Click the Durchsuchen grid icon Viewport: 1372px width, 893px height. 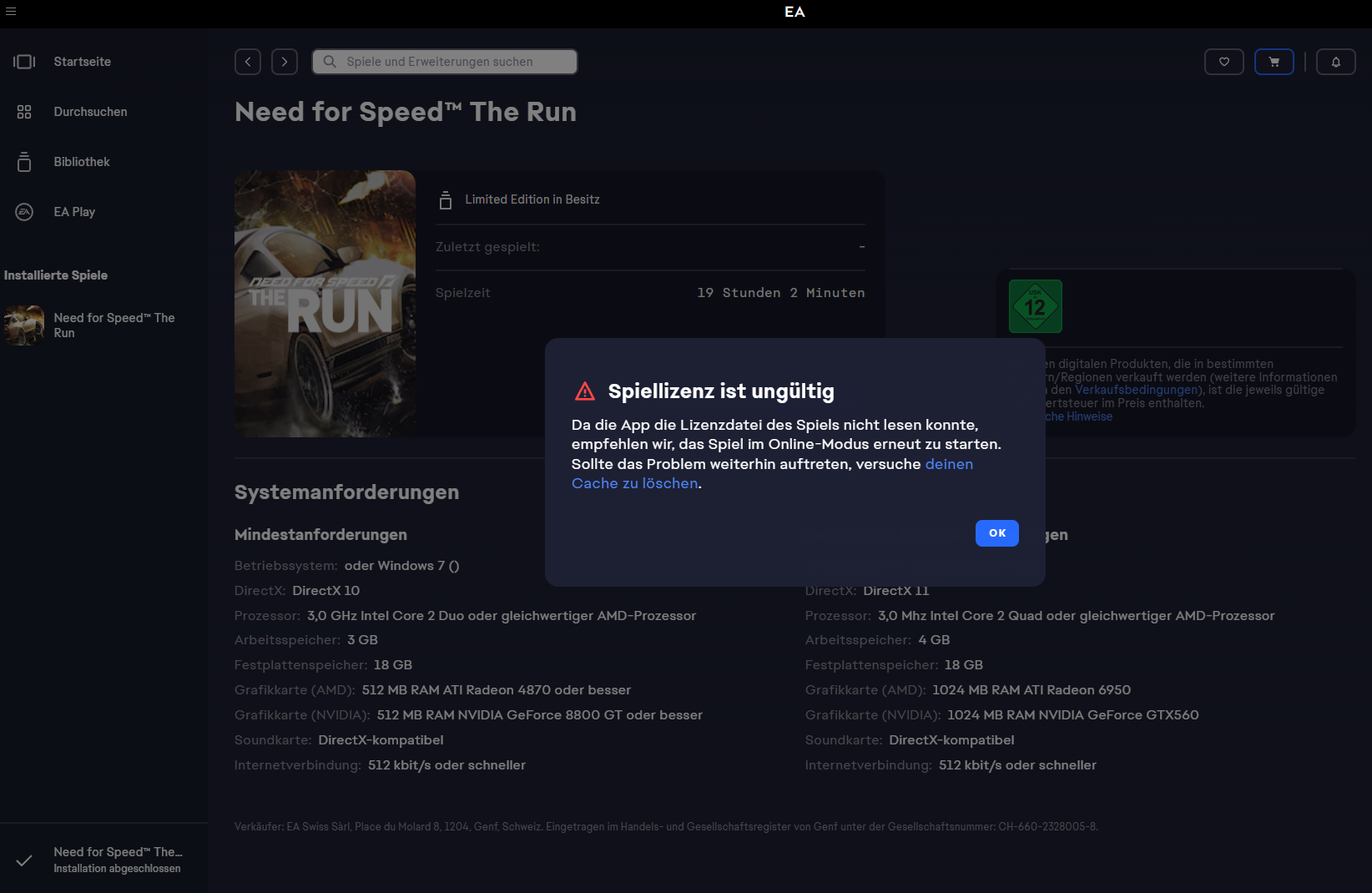click(x=24, y=112)
